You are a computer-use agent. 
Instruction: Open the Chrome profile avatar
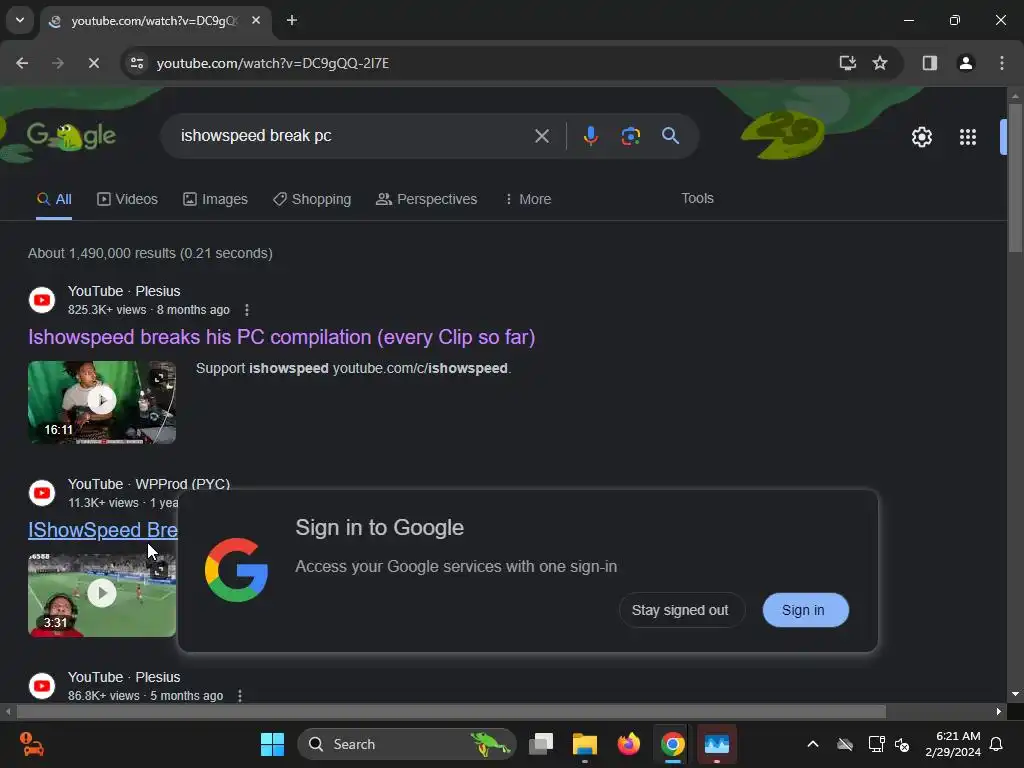pos(966,63)
